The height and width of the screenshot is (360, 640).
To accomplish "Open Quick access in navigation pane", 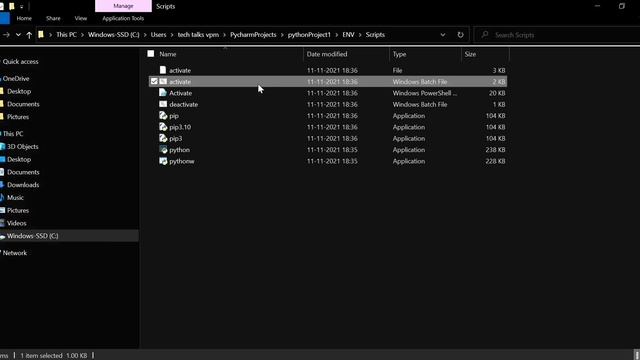I will (x=20, y=62).
